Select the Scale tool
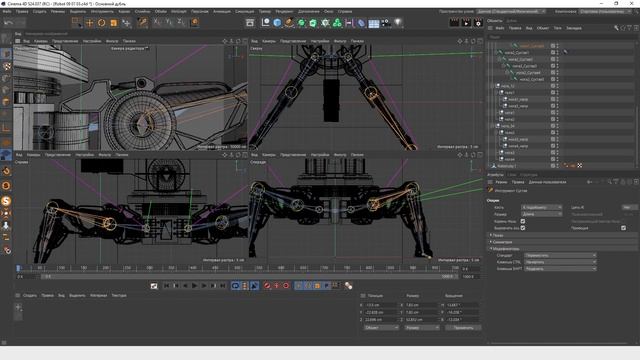Viewport: 640px width, 360px height. click(114, 23)
